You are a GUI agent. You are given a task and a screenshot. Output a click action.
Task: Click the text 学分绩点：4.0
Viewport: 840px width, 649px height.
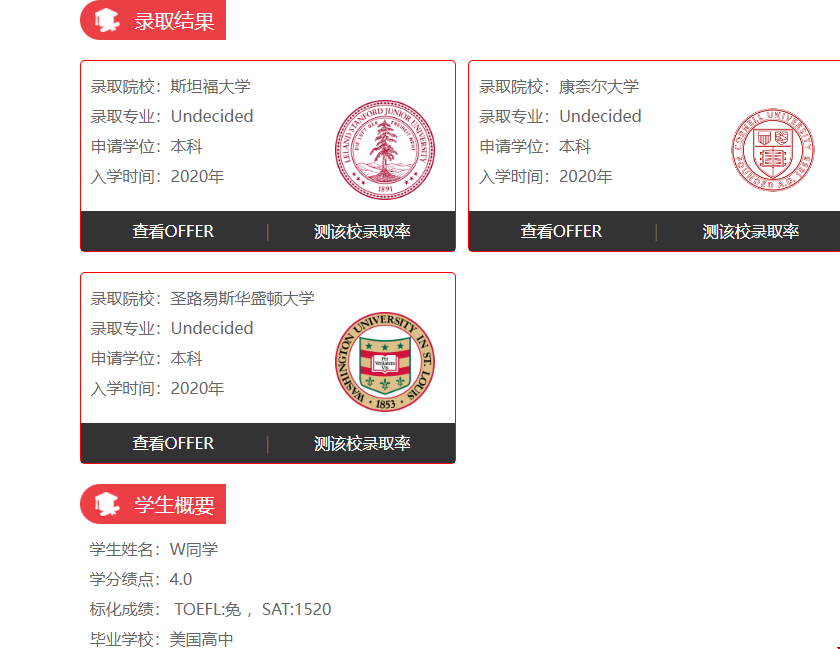point(140,579)
